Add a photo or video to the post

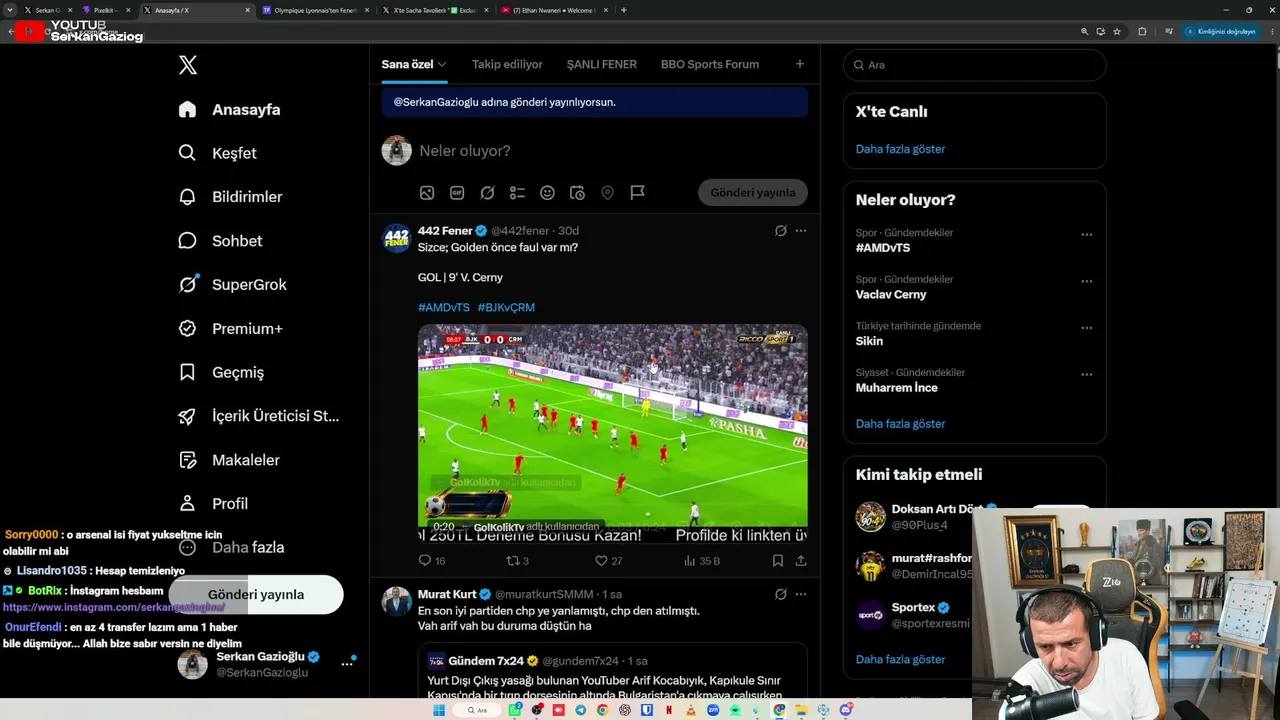427,193
